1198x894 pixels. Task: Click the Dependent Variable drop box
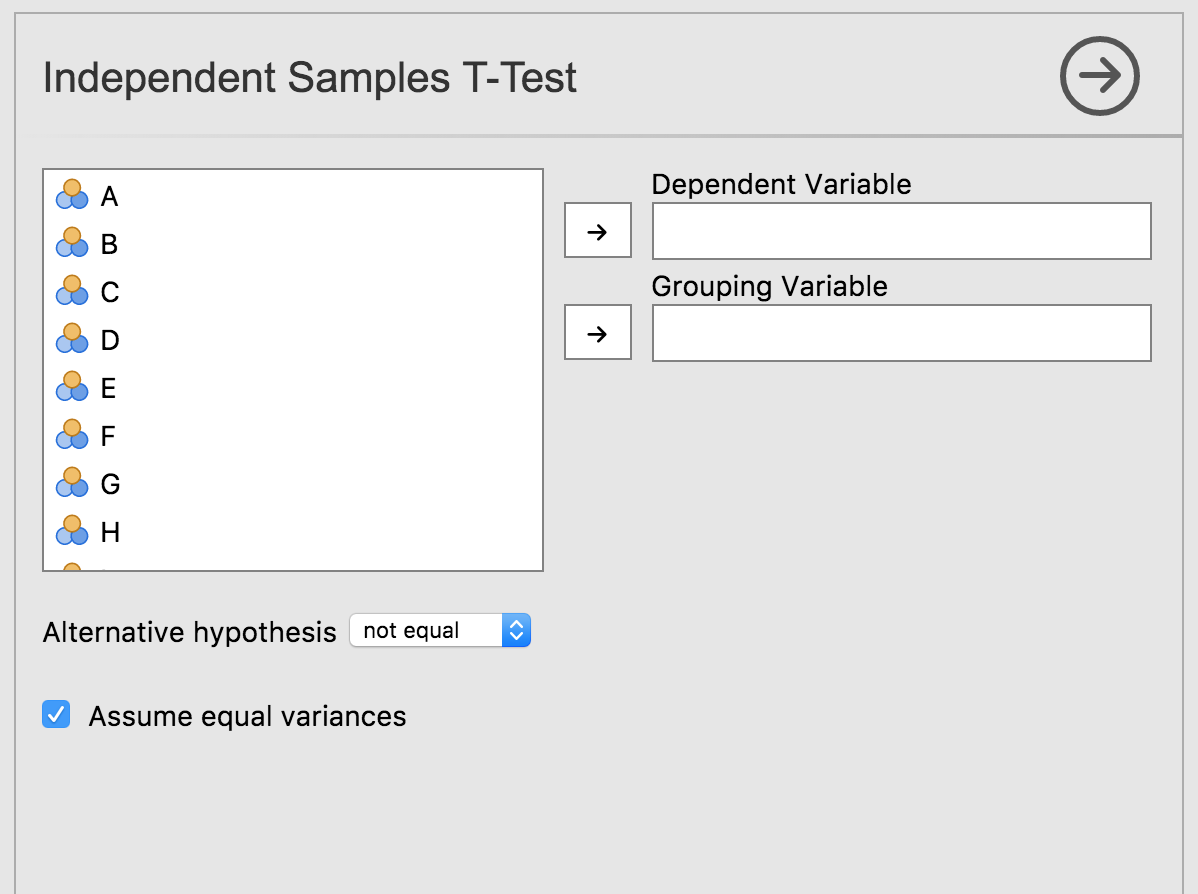901,231
